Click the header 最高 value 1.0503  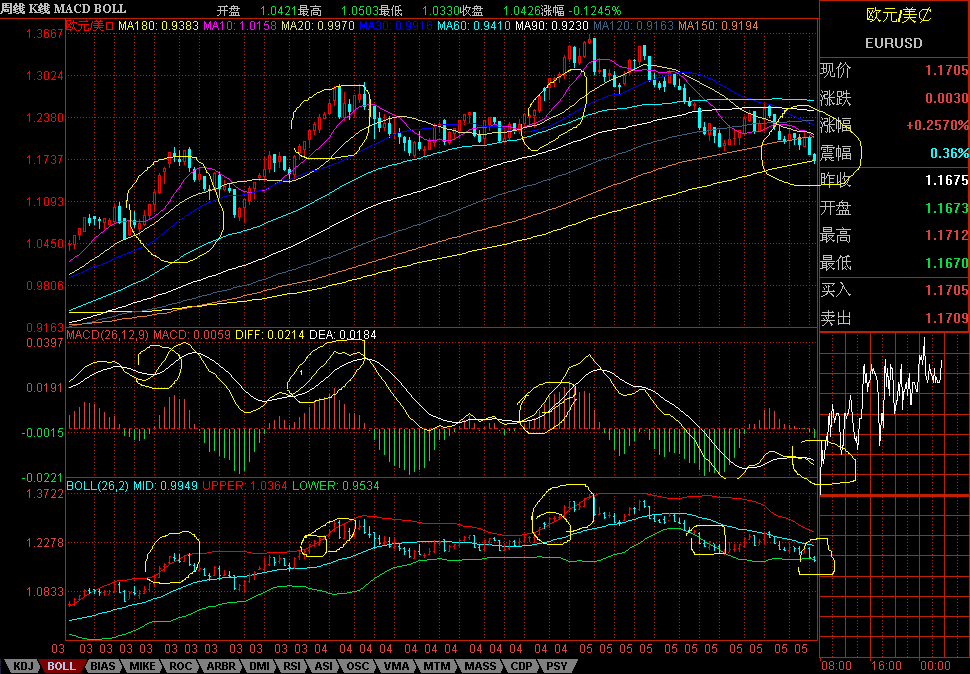[x=360, y=11]
